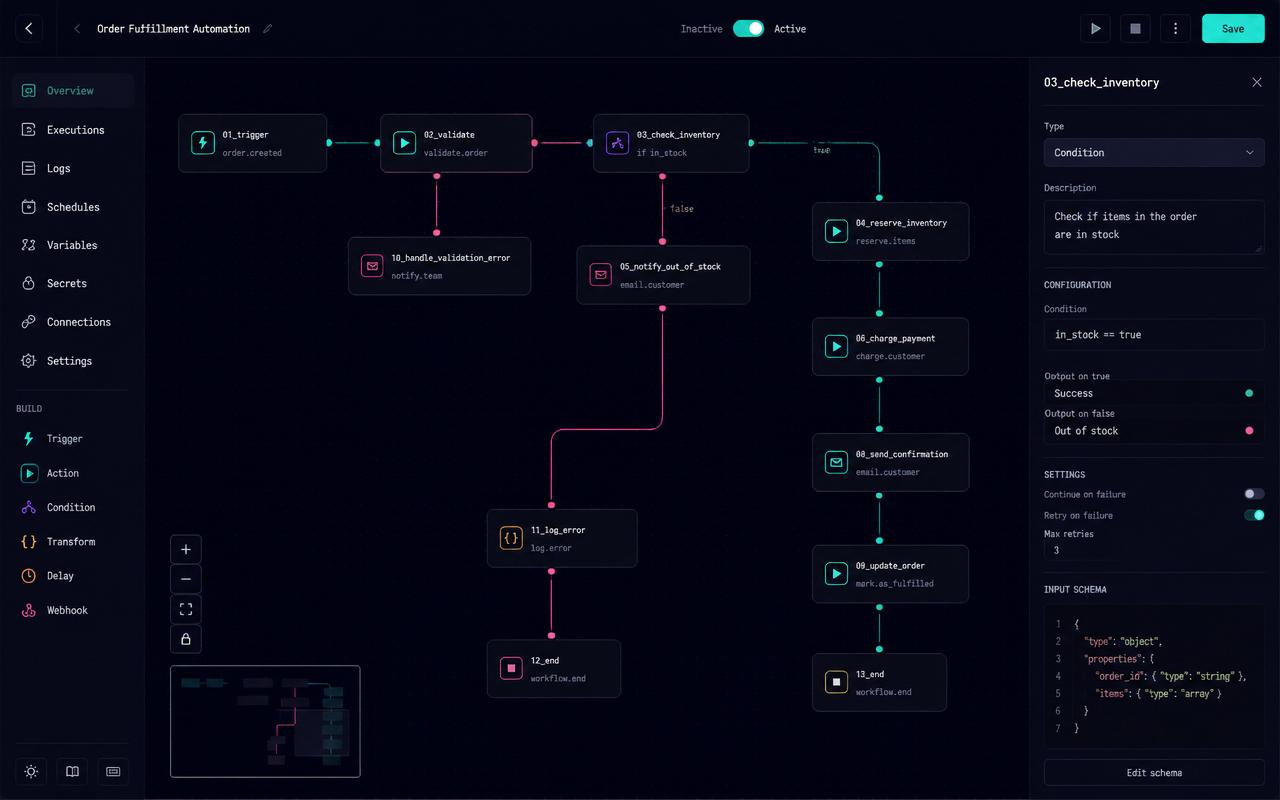Click the Success output on true field
Image resolution: width=1280 pixels, height=800 pixels.
[x=1154, y=393]
